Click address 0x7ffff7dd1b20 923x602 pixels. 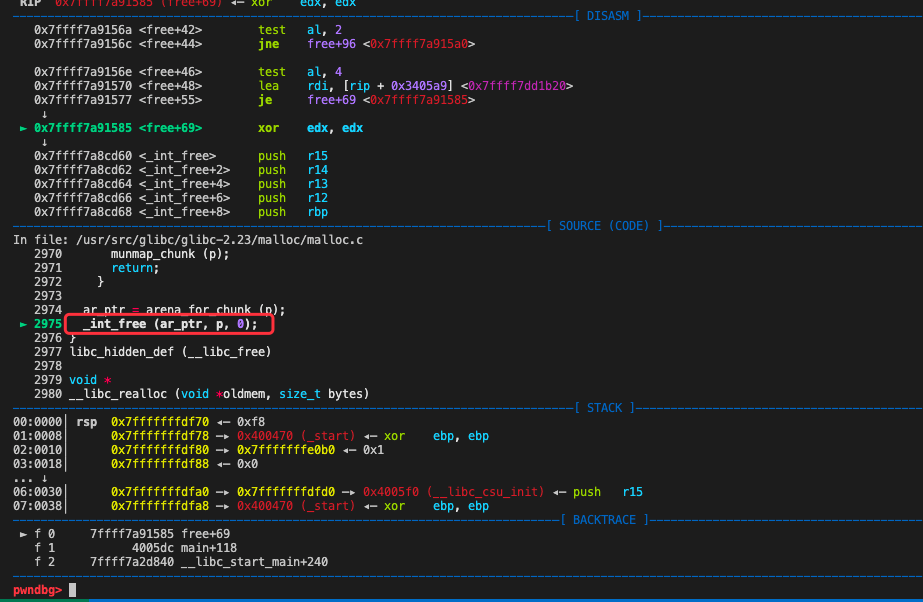click(517, 86)
